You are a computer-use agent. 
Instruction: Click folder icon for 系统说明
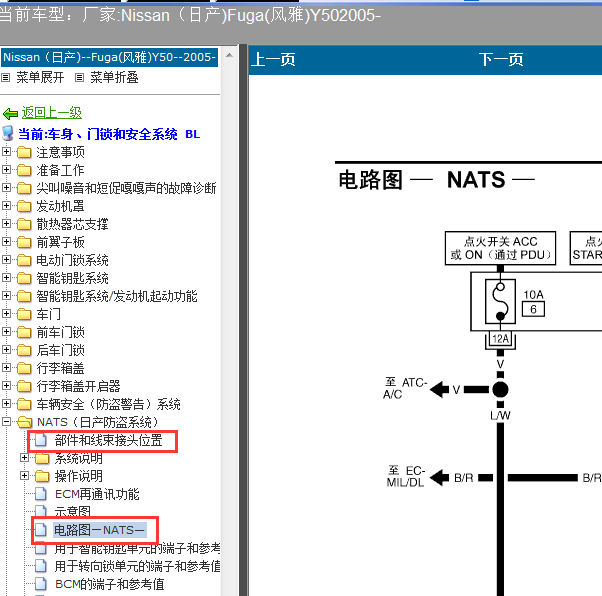click(x=42, y=458)
